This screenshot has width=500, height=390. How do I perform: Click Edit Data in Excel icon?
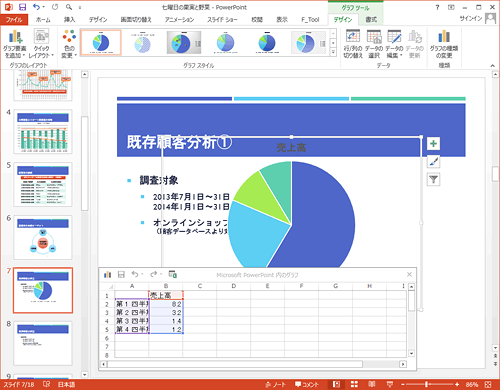(173, 274)
